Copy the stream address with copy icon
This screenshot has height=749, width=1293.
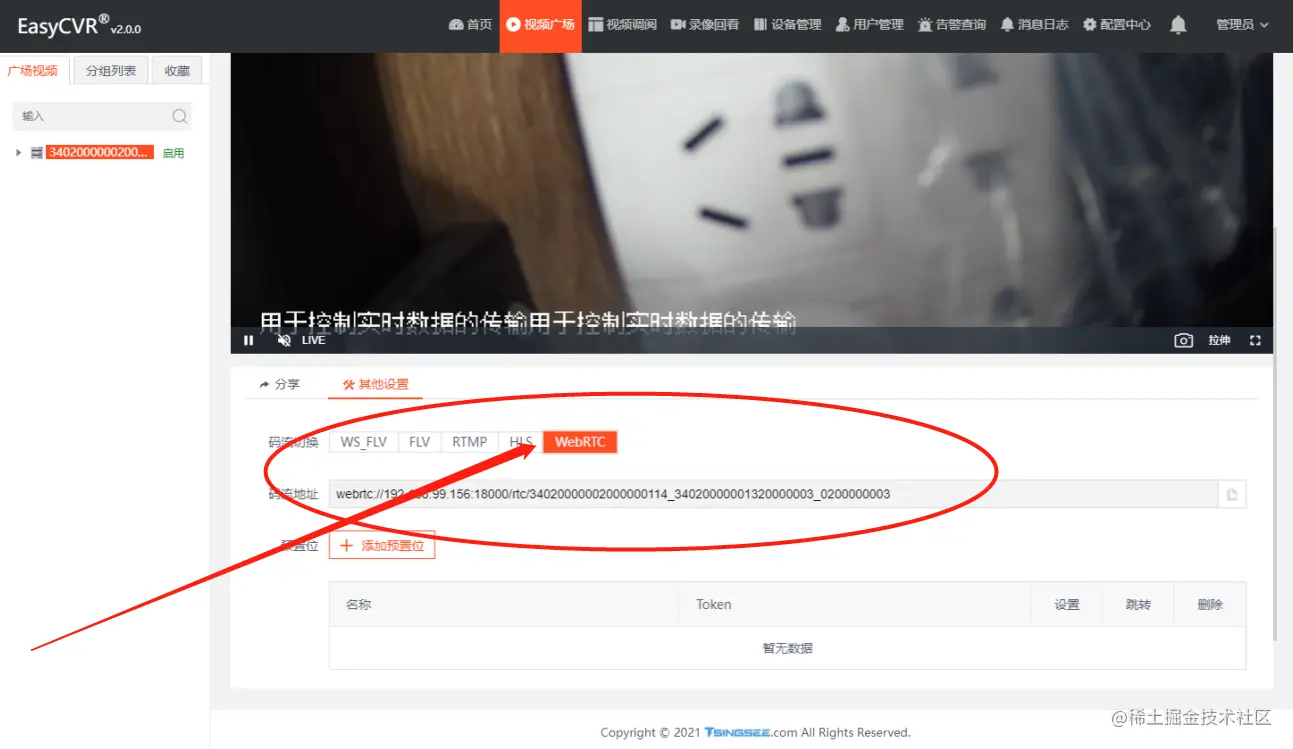1232,494
